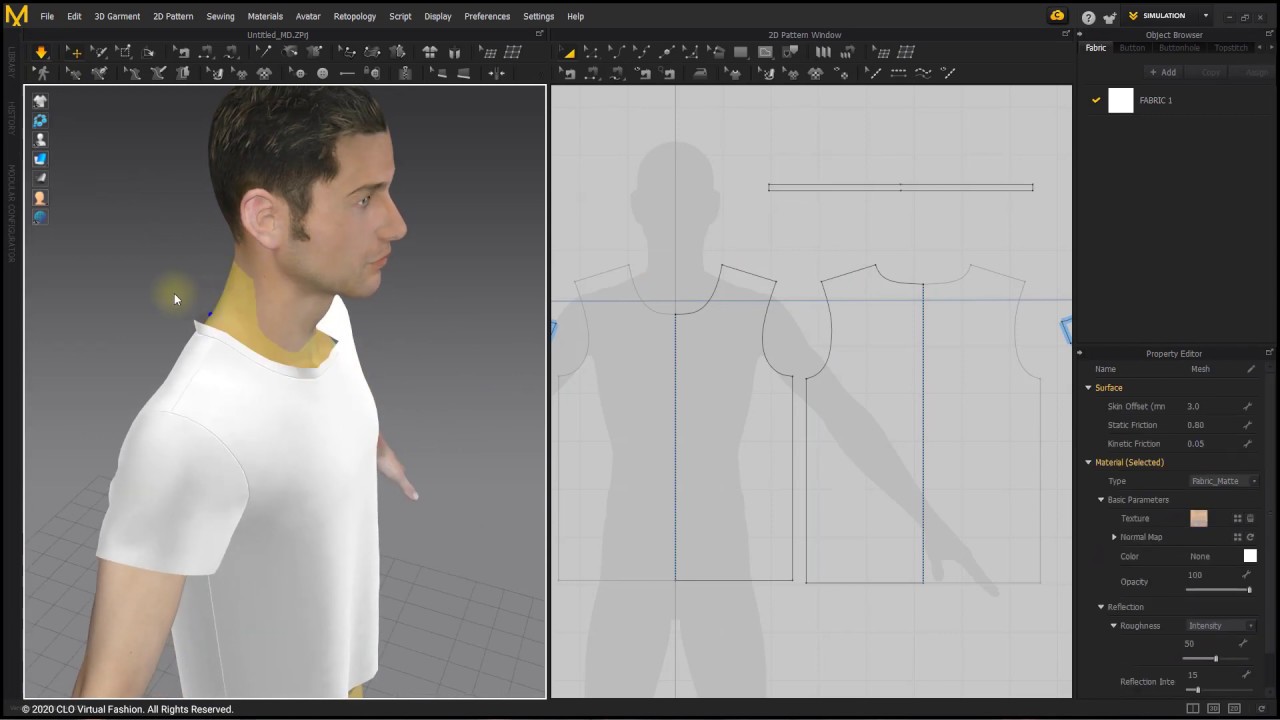Choose the yellow Edit Pattern tool in 2D toolbar

coord(568,52)
